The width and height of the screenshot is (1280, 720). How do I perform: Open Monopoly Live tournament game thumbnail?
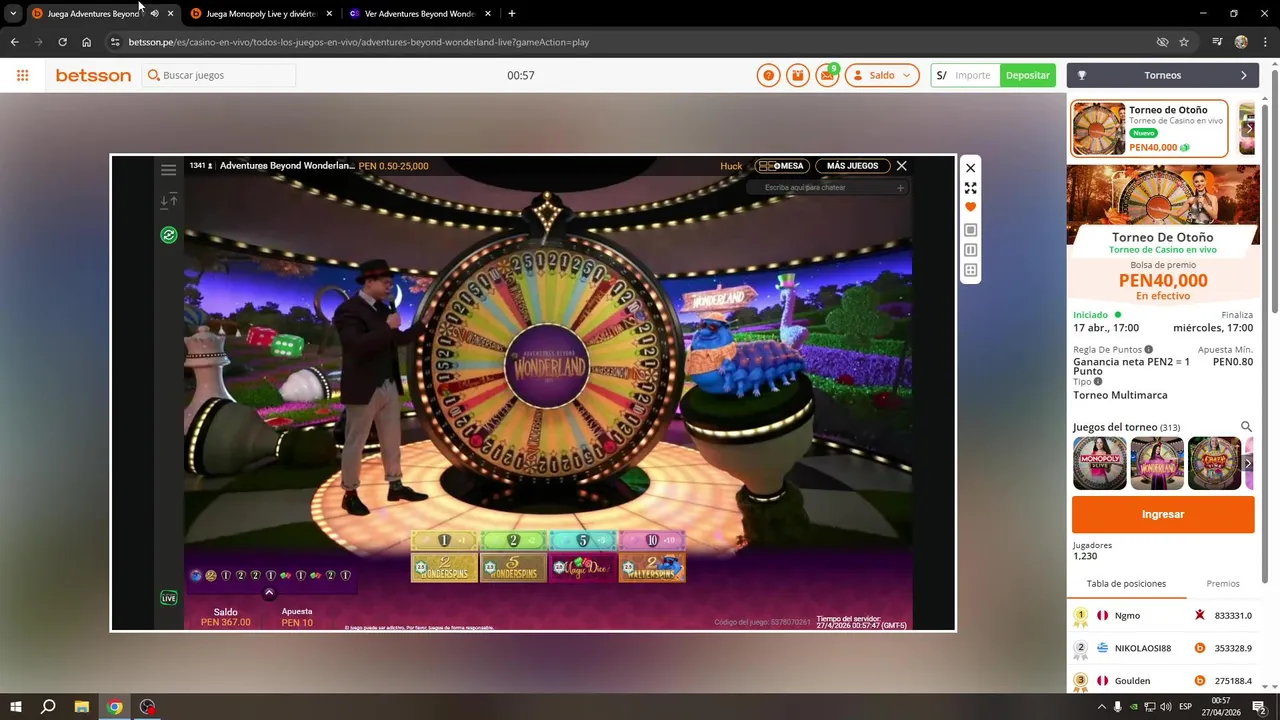(x=1100, y=463)
